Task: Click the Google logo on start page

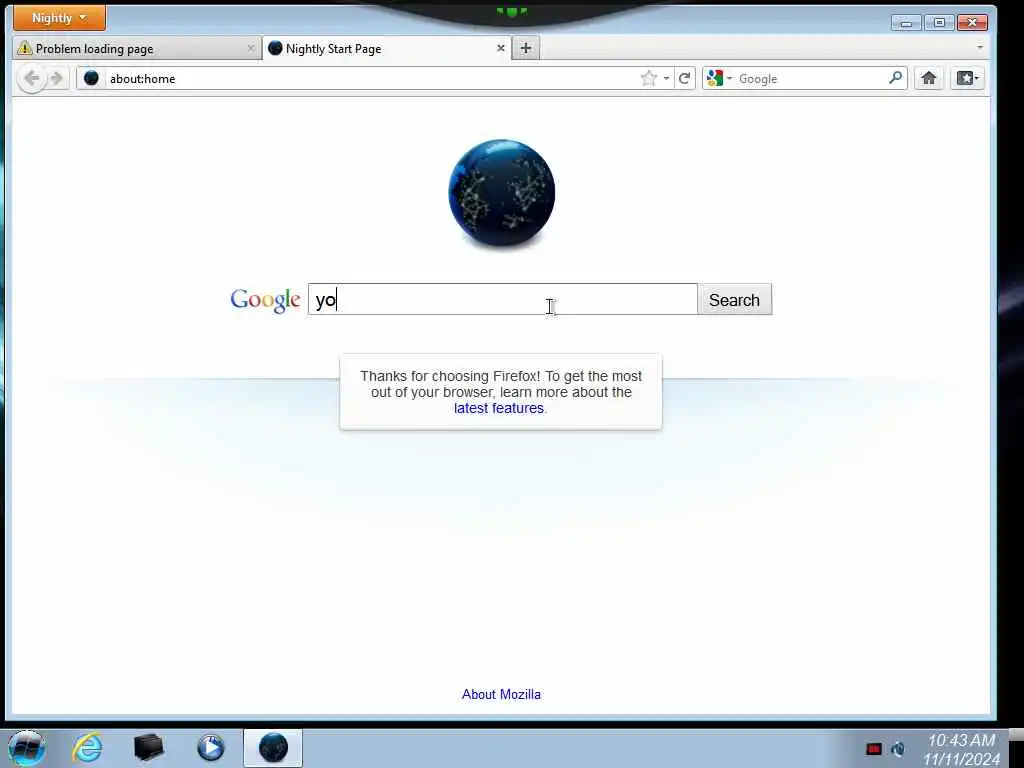Action: (265, 300)
